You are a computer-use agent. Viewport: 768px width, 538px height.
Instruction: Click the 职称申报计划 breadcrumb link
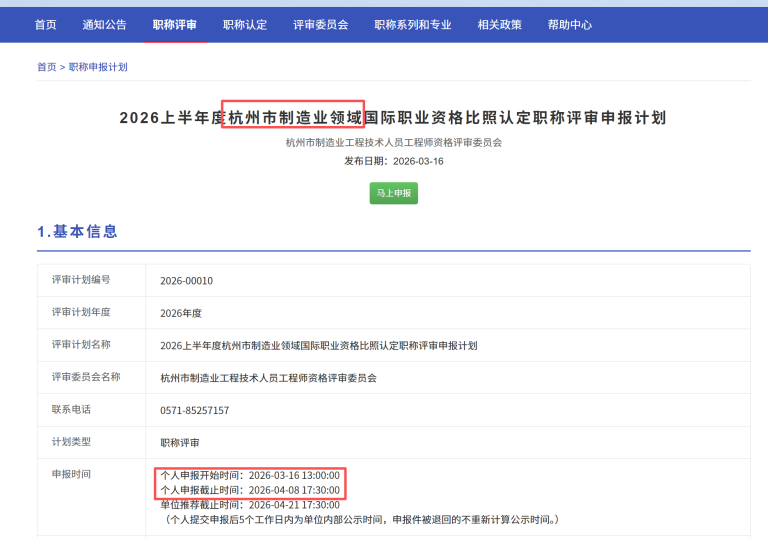(98, 67)
